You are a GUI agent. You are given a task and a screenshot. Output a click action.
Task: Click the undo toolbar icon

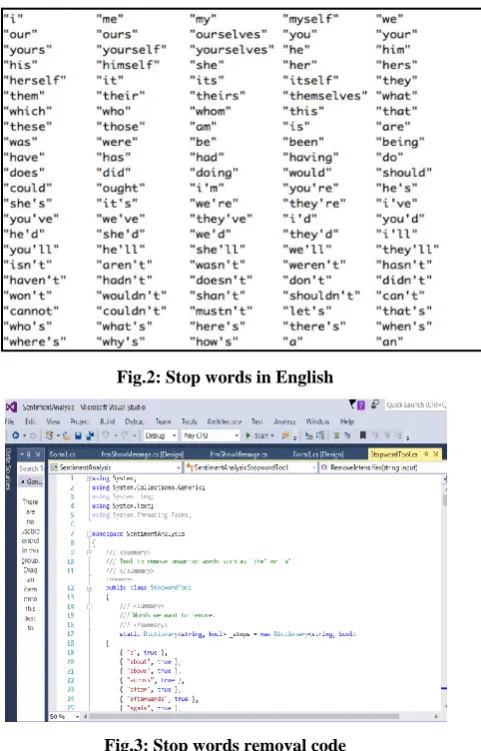(x=105, y=435)
